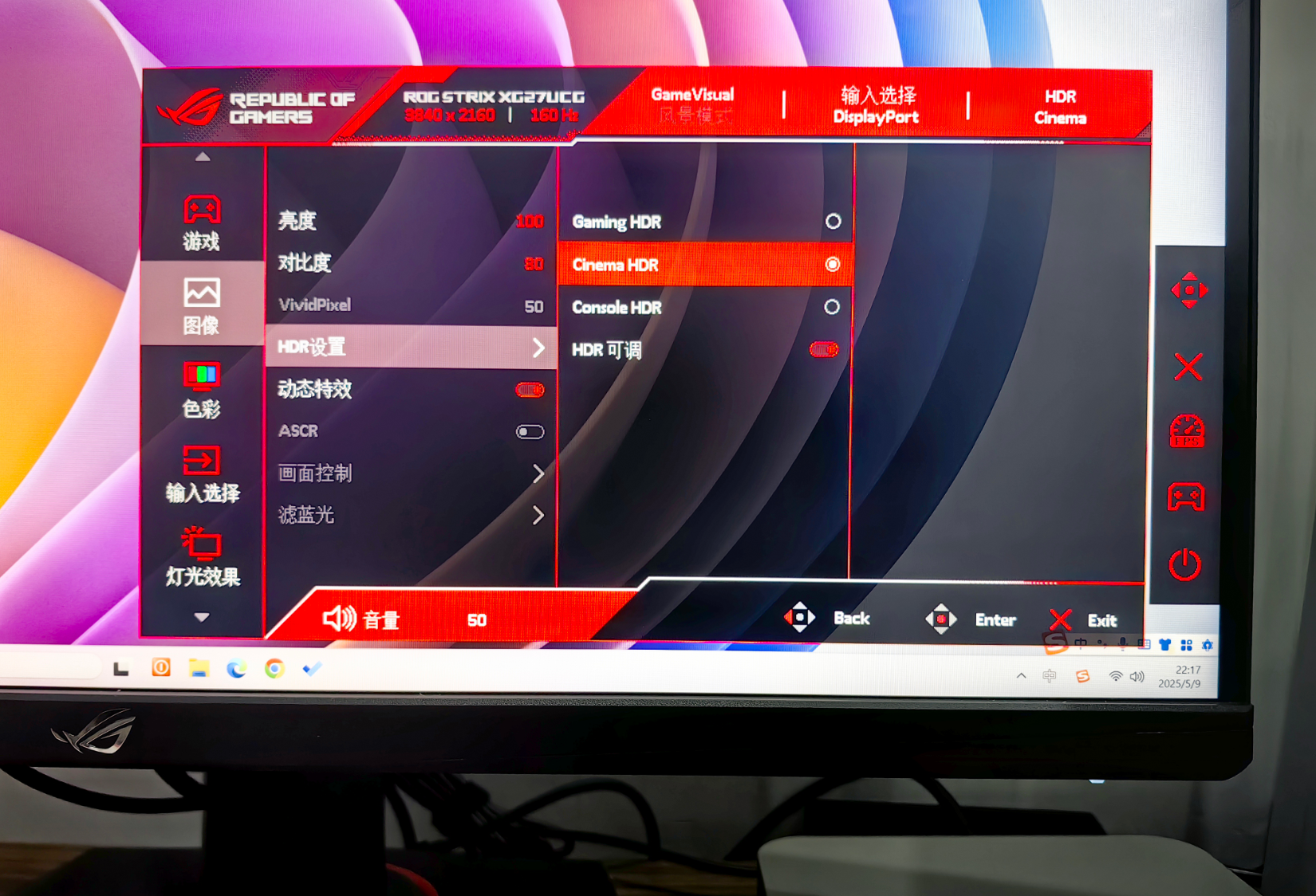Open the 游戏 gaming menu category
This screenshot has width=1316, height=896.
202,222
